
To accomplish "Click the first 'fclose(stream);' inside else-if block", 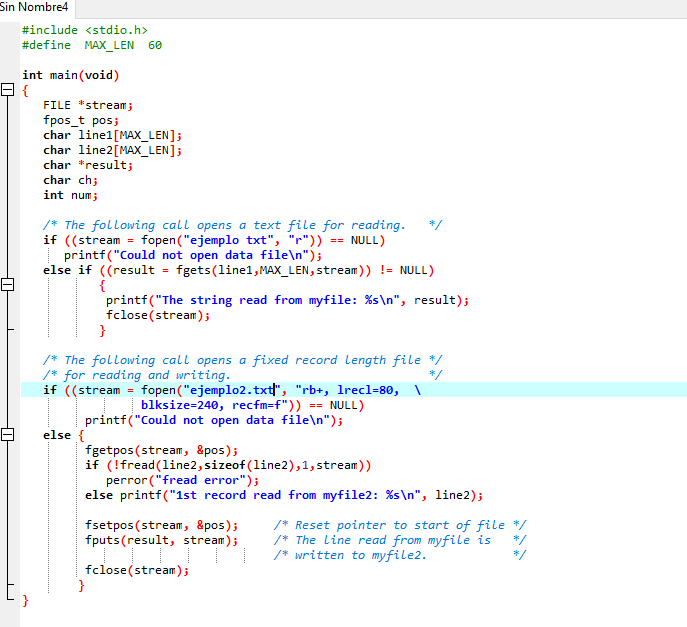I will click(x=158, y=315).
